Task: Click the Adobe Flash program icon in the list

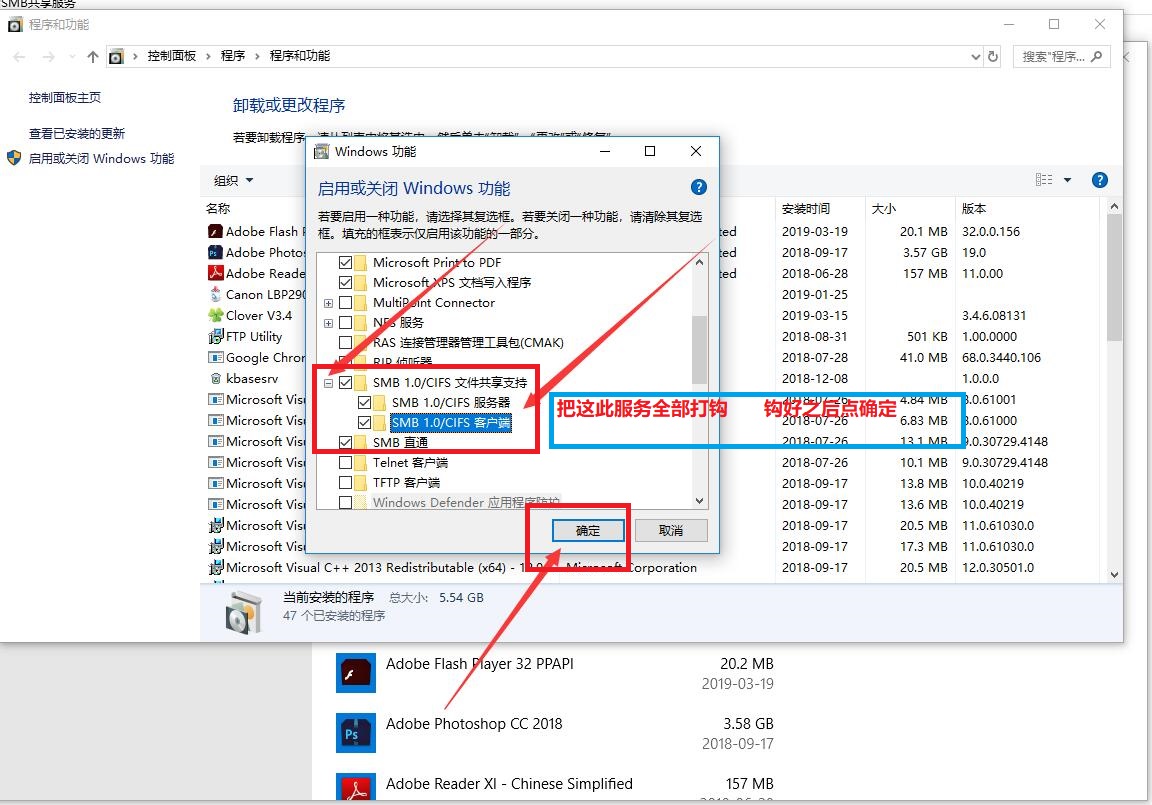Action: pos(215,231)
